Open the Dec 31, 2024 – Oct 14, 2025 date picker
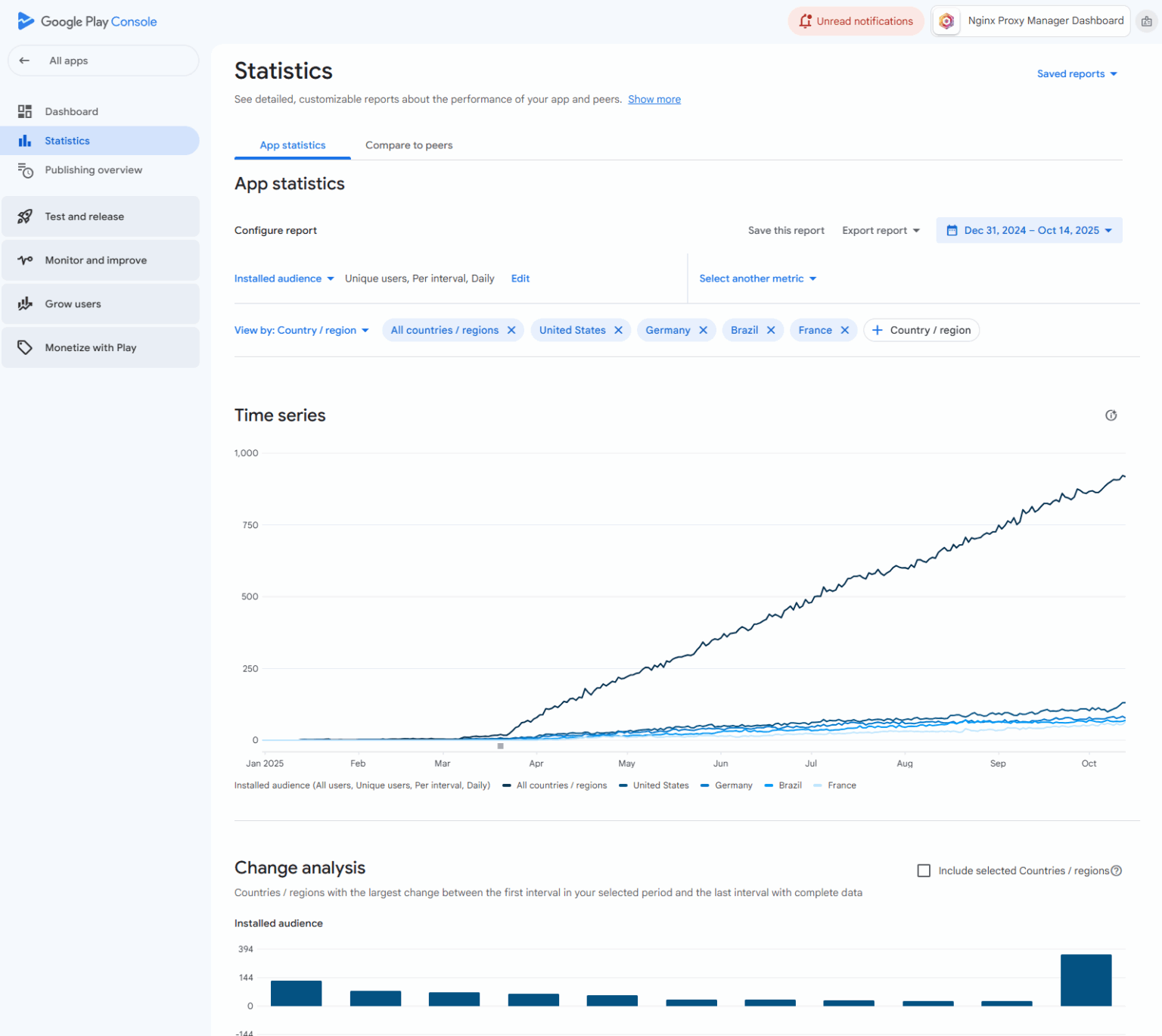Image resolution: width=1162 pixels, height=1036 pixels. pyautogui.click(x=1029, y=230)
